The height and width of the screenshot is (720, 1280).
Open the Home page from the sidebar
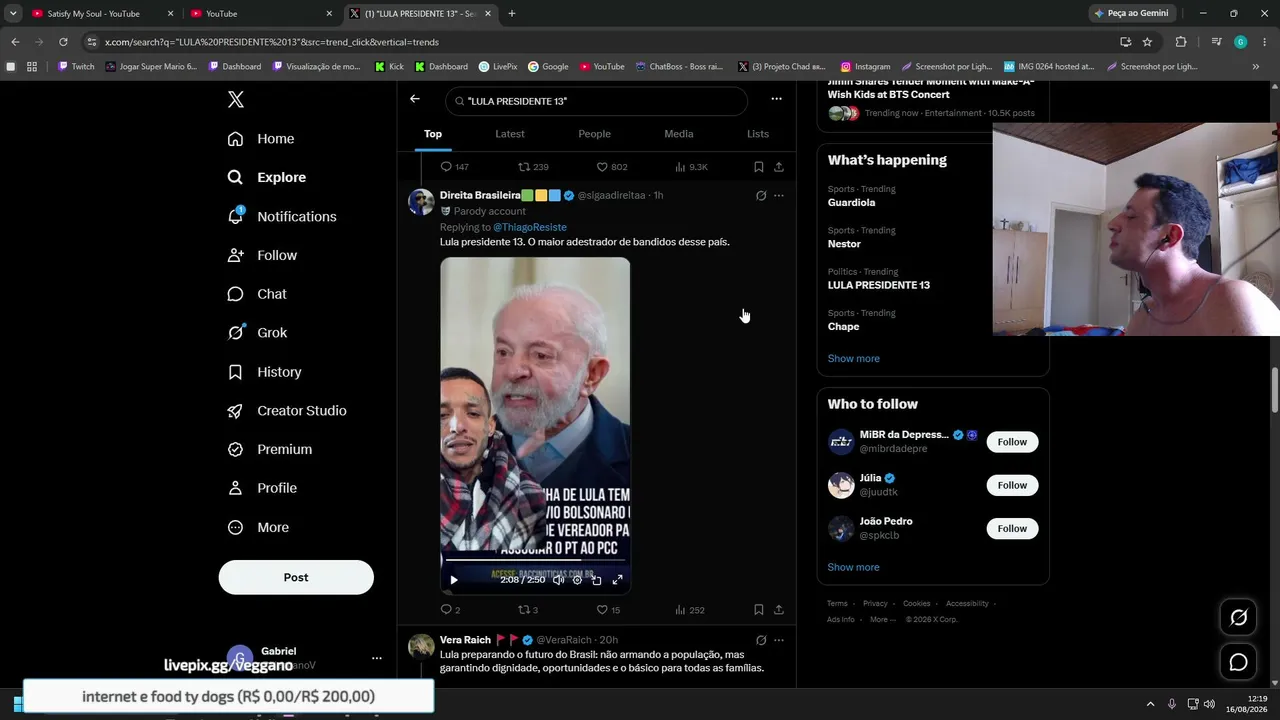[x=261, y=139]
